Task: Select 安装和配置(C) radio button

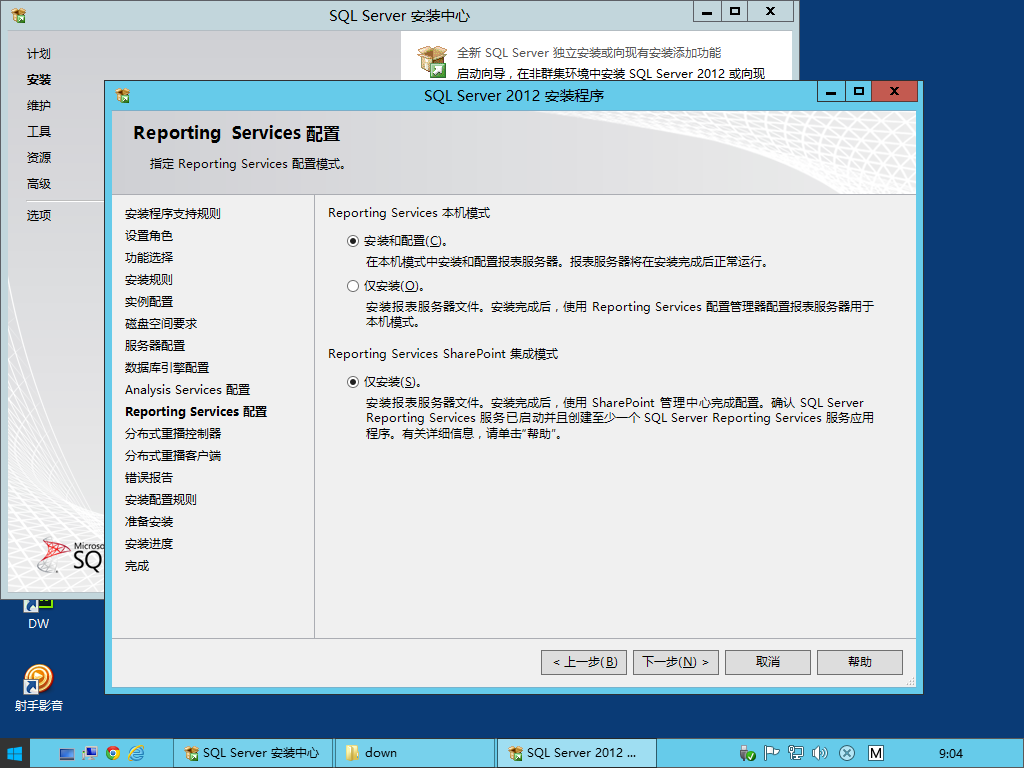Action: [353, 241]
